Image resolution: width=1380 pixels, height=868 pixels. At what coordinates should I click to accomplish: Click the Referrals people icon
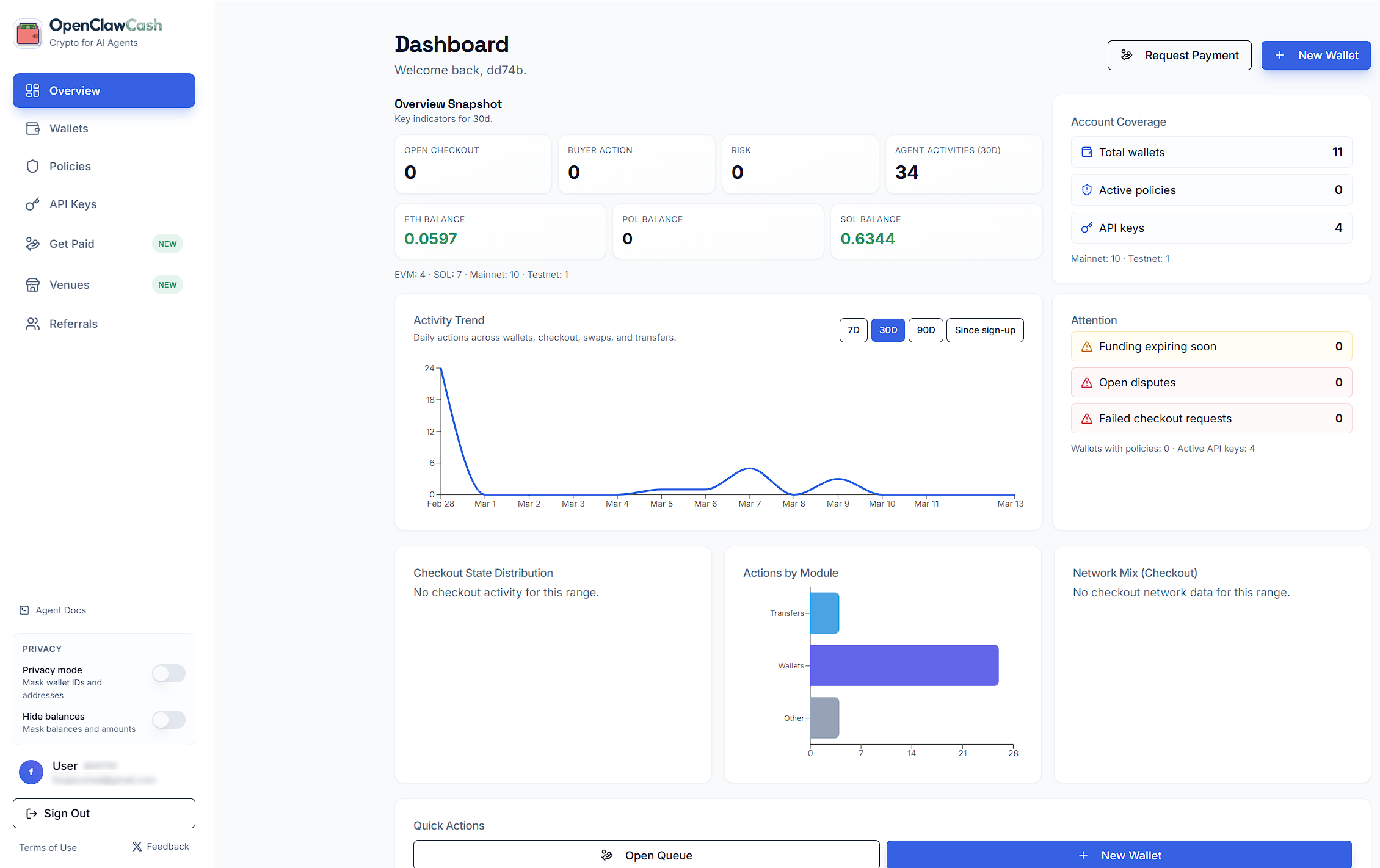coord(32,324)
